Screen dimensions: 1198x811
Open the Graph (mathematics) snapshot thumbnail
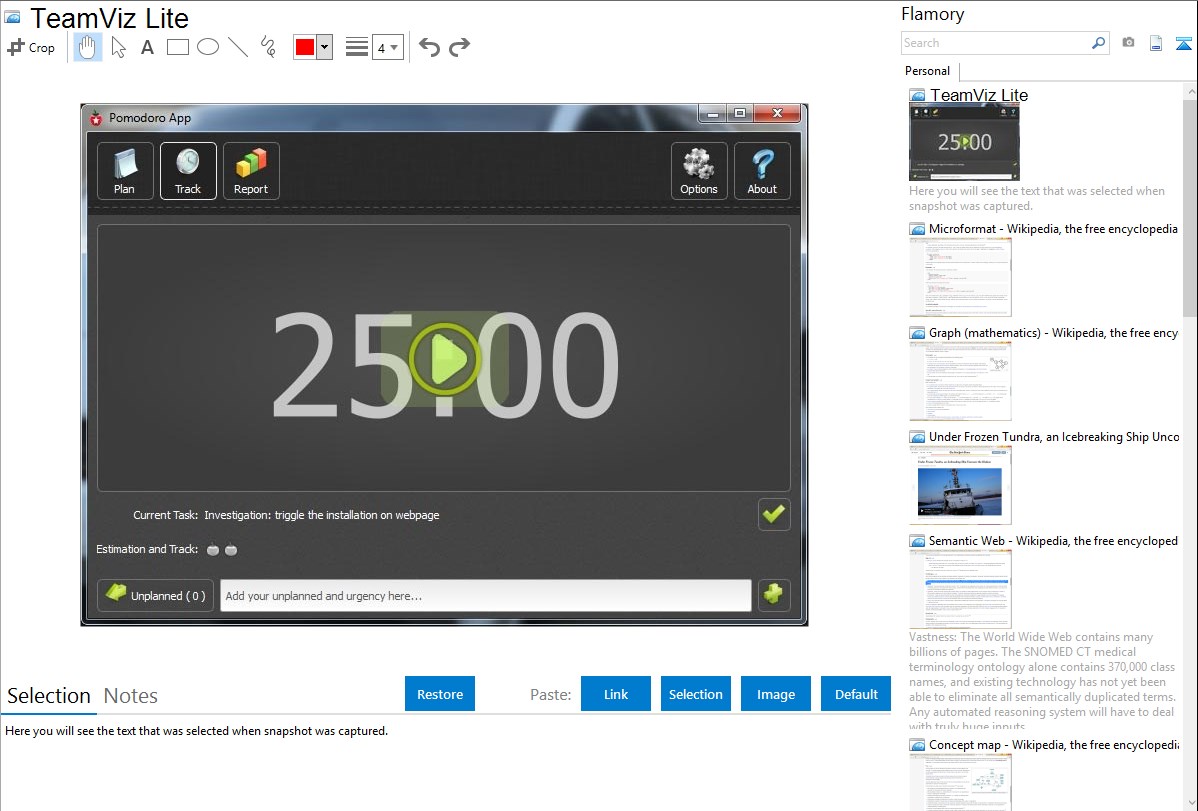coord(960,381)
